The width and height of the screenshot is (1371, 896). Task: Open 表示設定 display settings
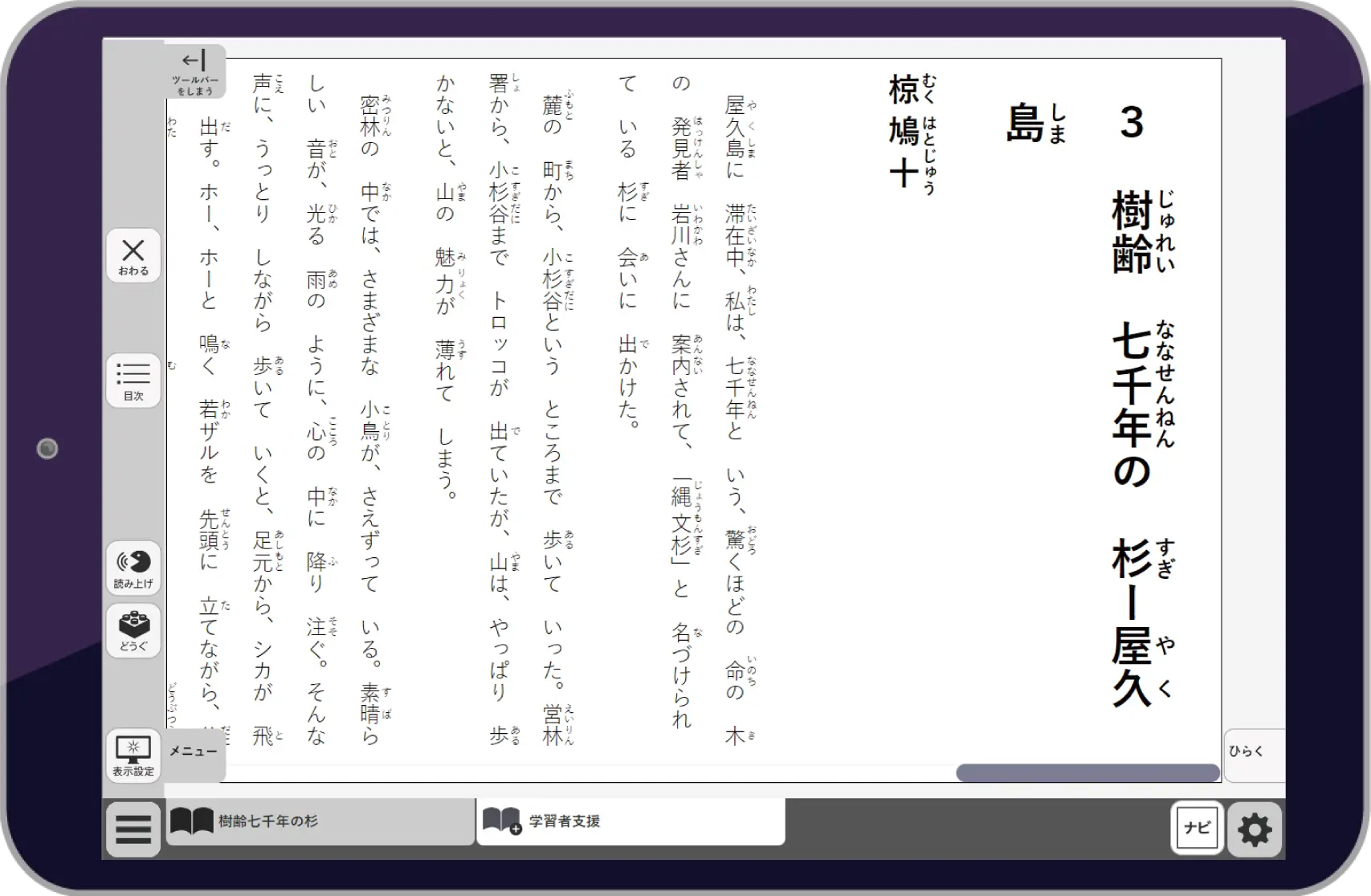133,755
